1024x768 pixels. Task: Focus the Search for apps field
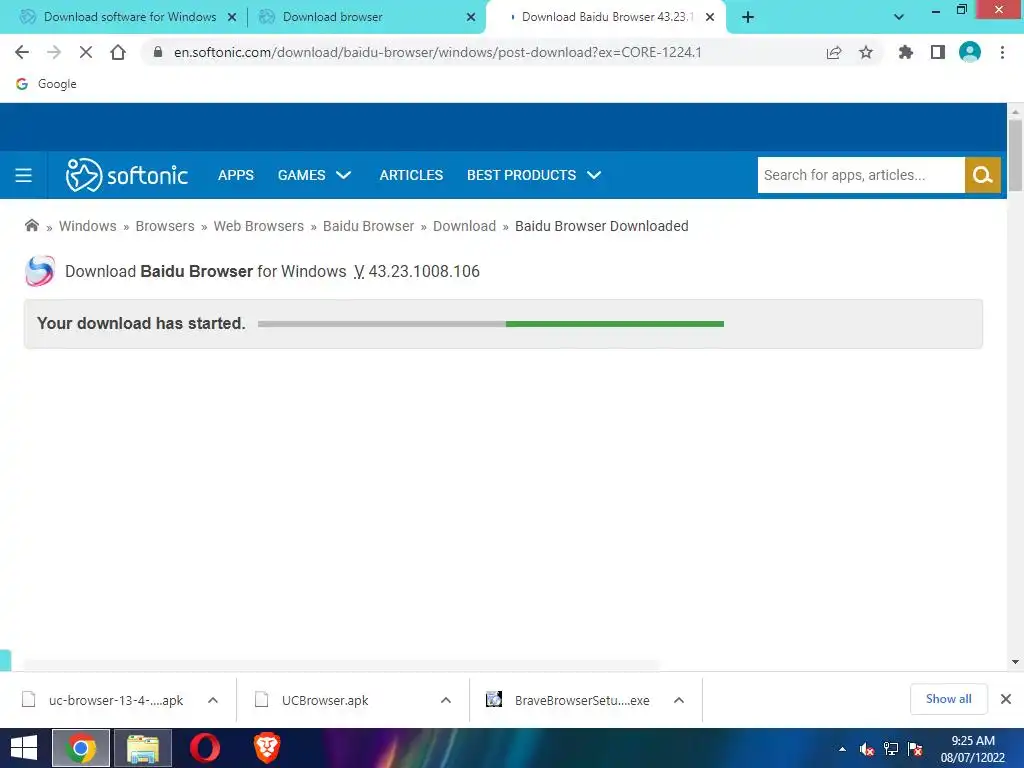861,175
